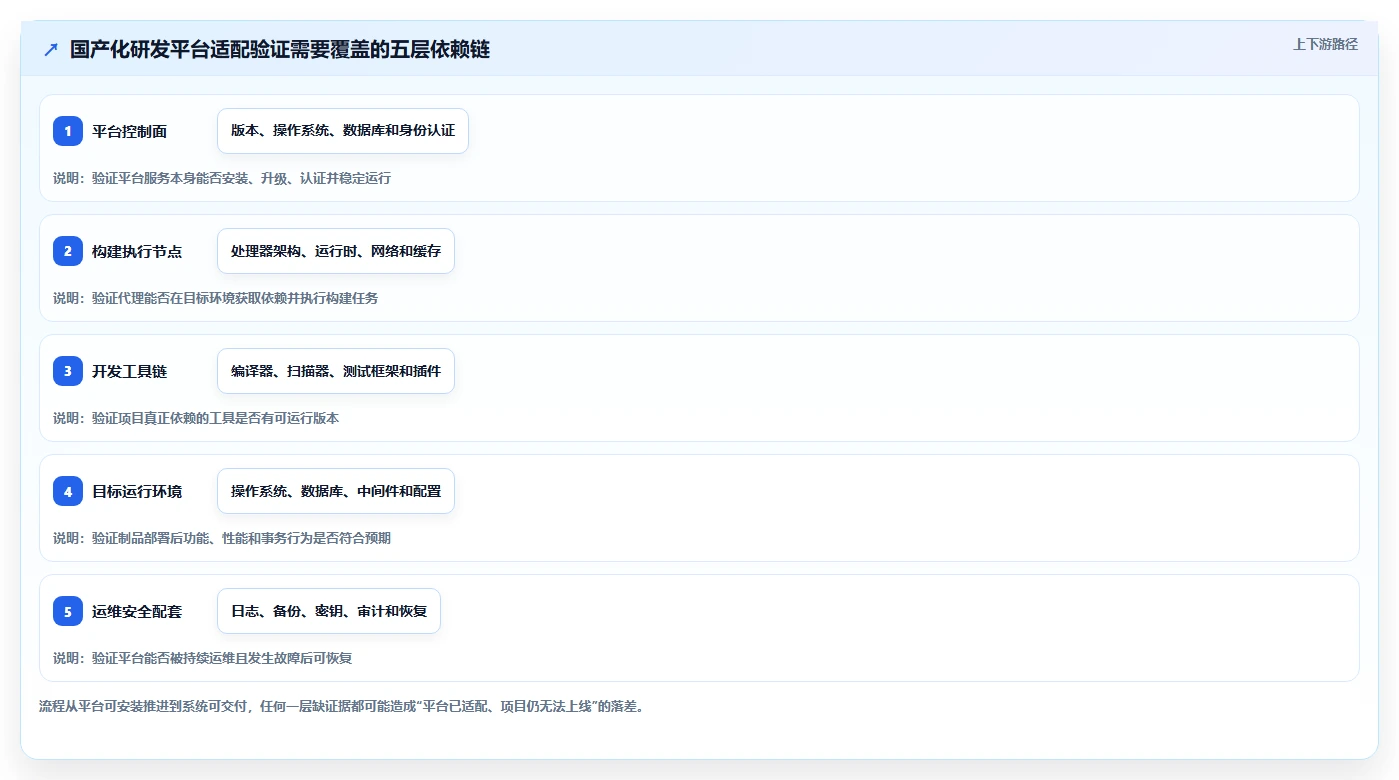Click the 目标运行环境 heading
The height and width of the screenshot is (780, 1399).
137,491
